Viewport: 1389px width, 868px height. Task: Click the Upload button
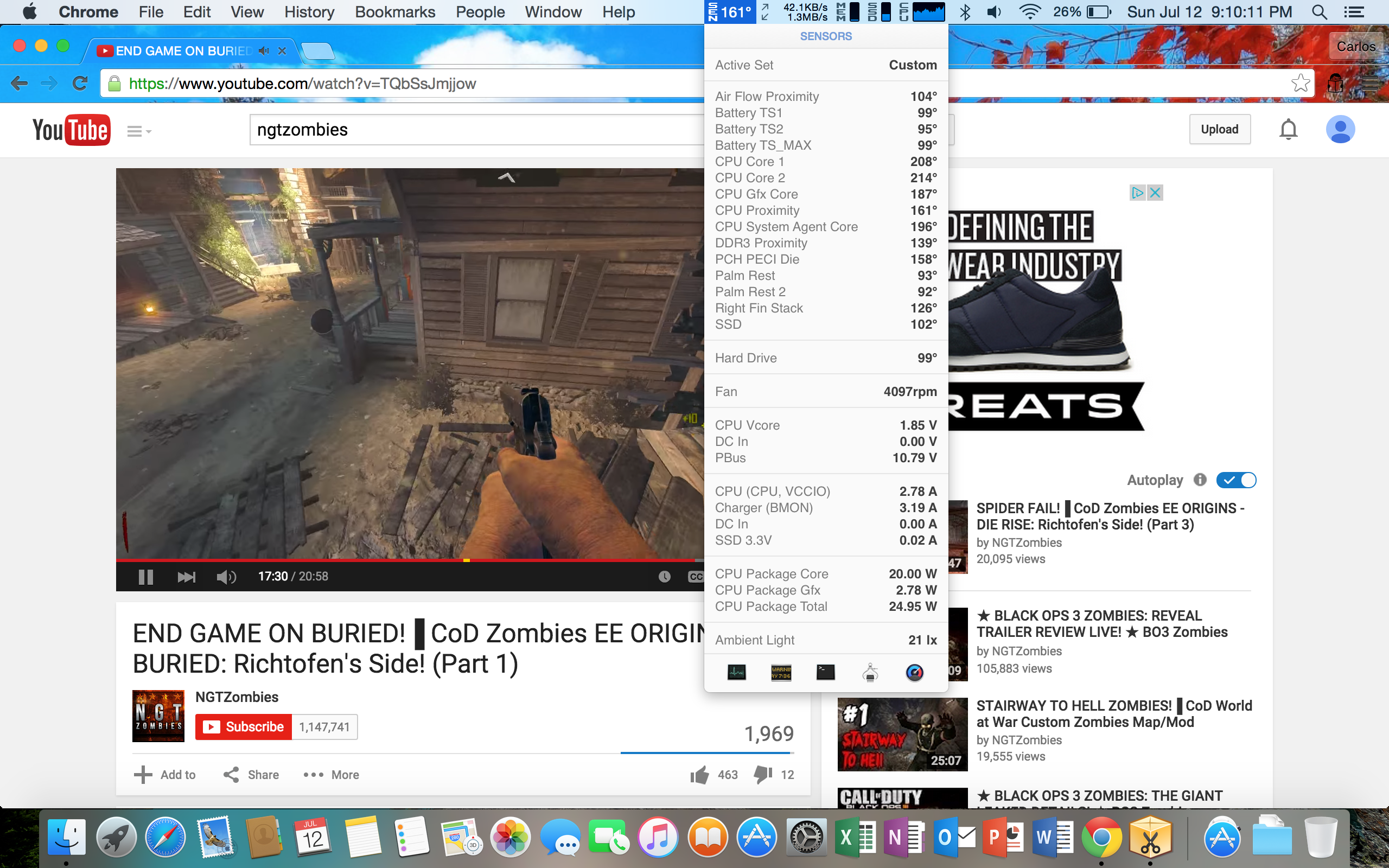[x=1220, y=129]
